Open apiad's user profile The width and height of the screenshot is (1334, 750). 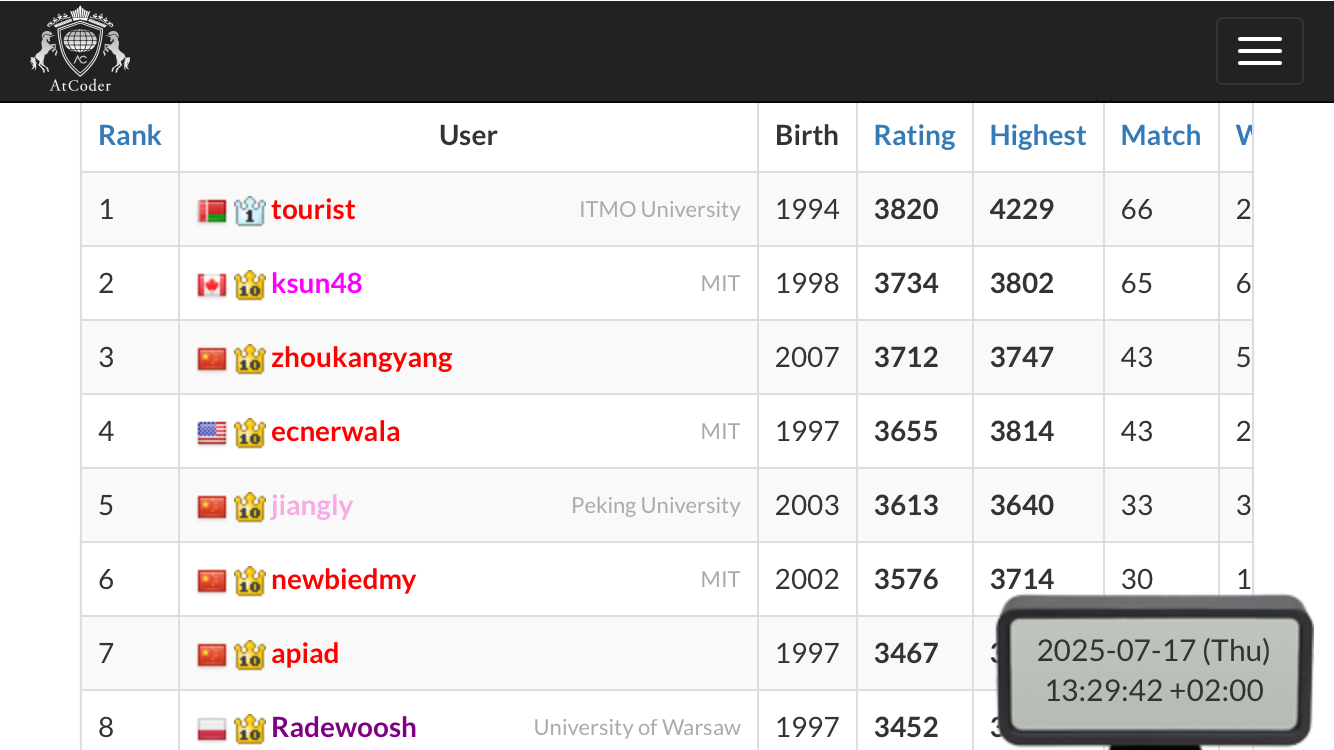(305, 654)
